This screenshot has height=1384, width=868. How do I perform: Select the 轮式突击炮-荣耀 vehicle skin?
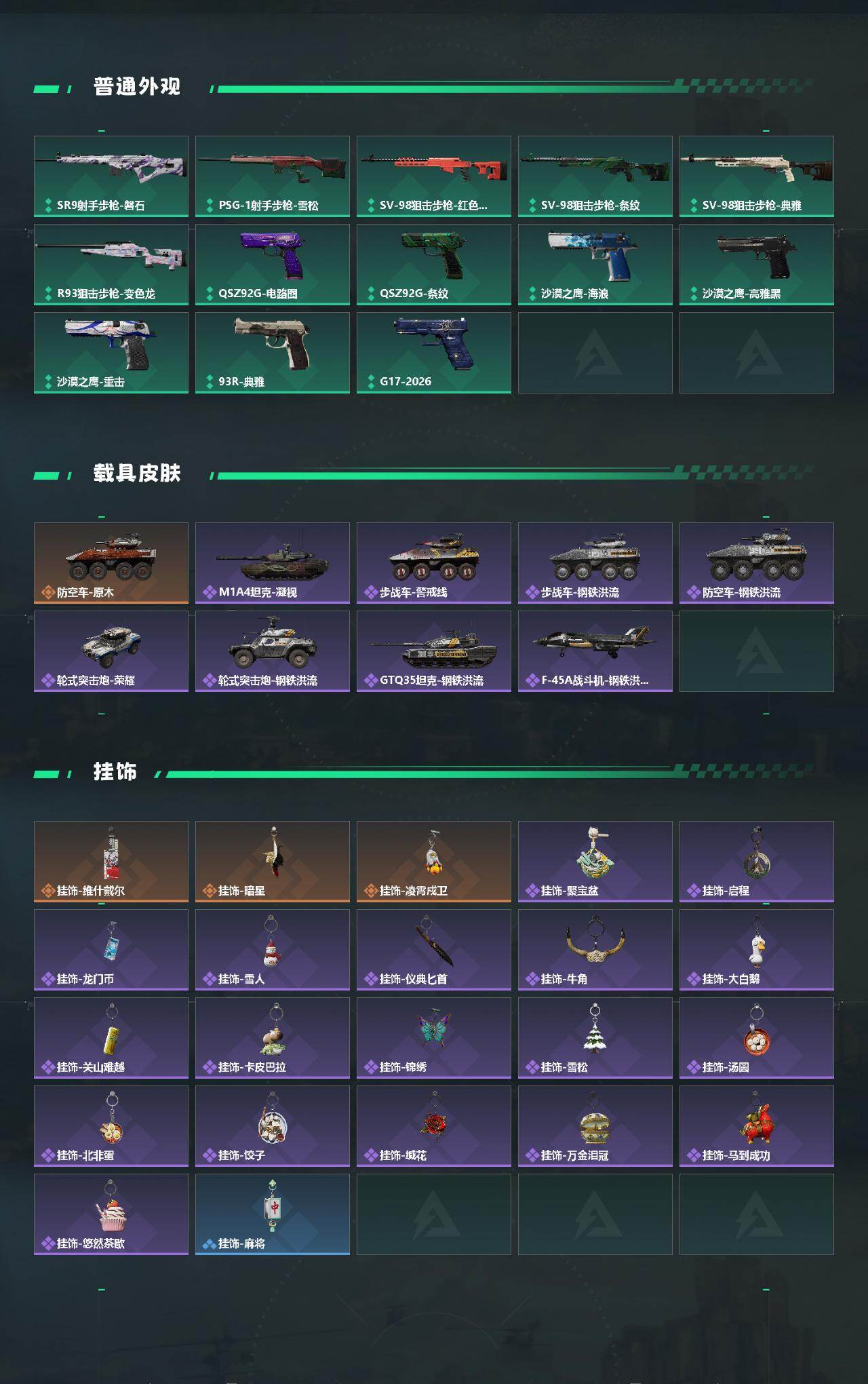click(111, 651)
